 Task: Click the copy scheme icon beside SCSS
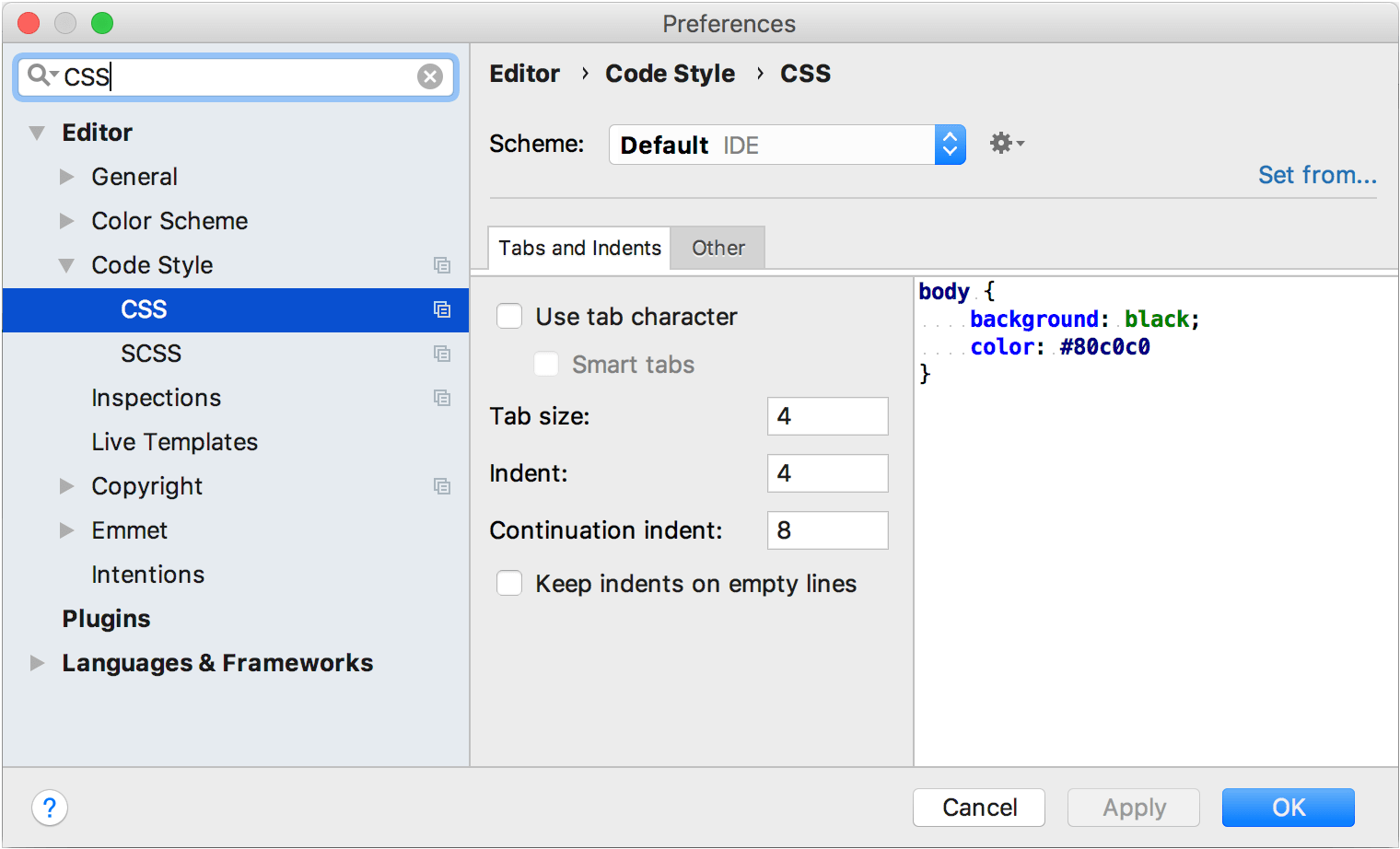click(442, 354)
